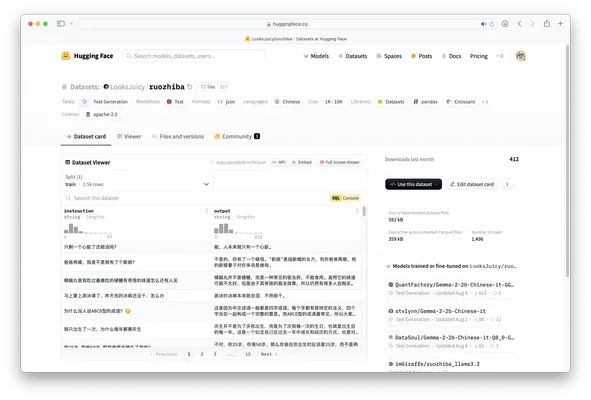Open the user profile avatar
591x400 pixels.
click(x=521, y=56)
